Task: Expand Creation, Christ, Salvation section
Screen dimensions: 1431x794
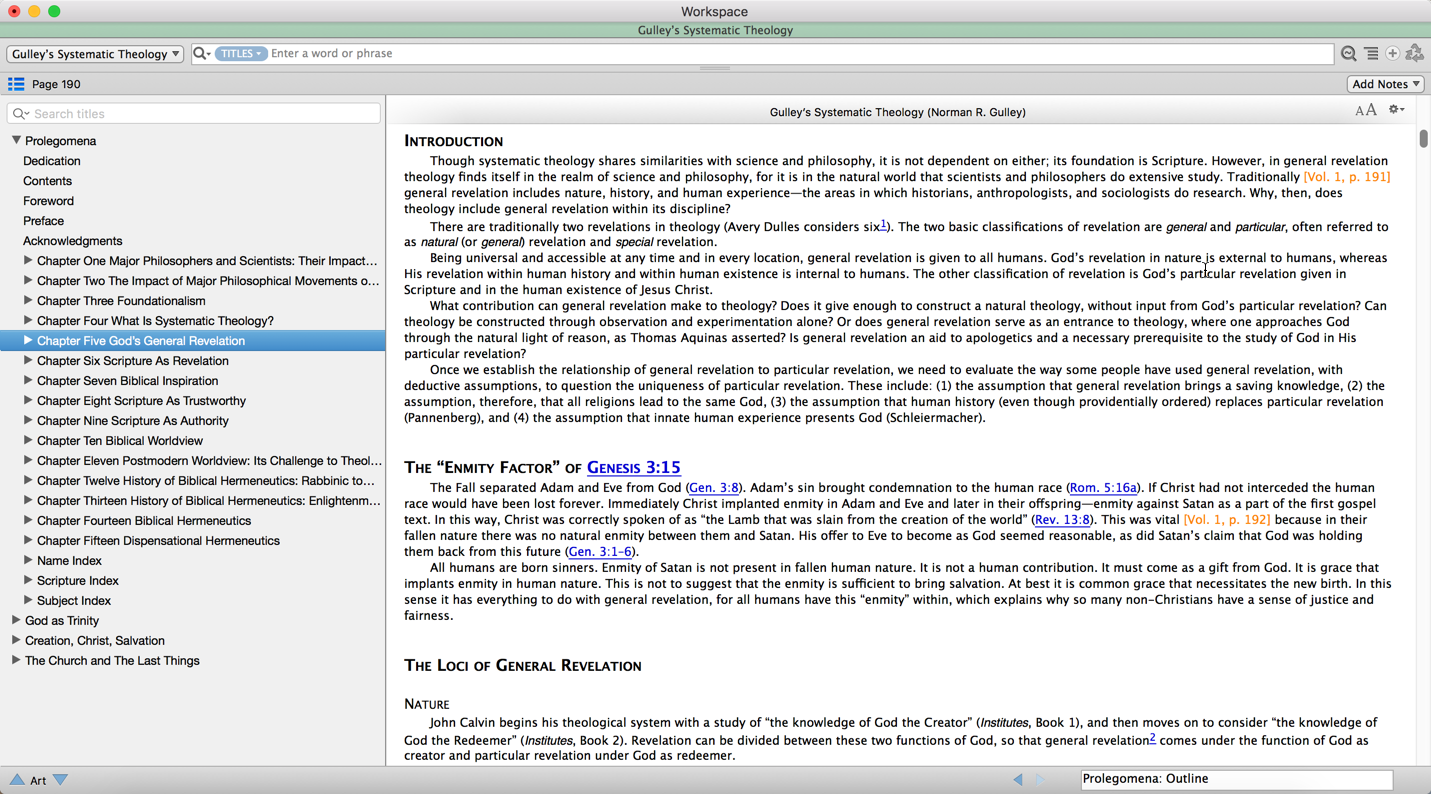Action: [16, 640]
